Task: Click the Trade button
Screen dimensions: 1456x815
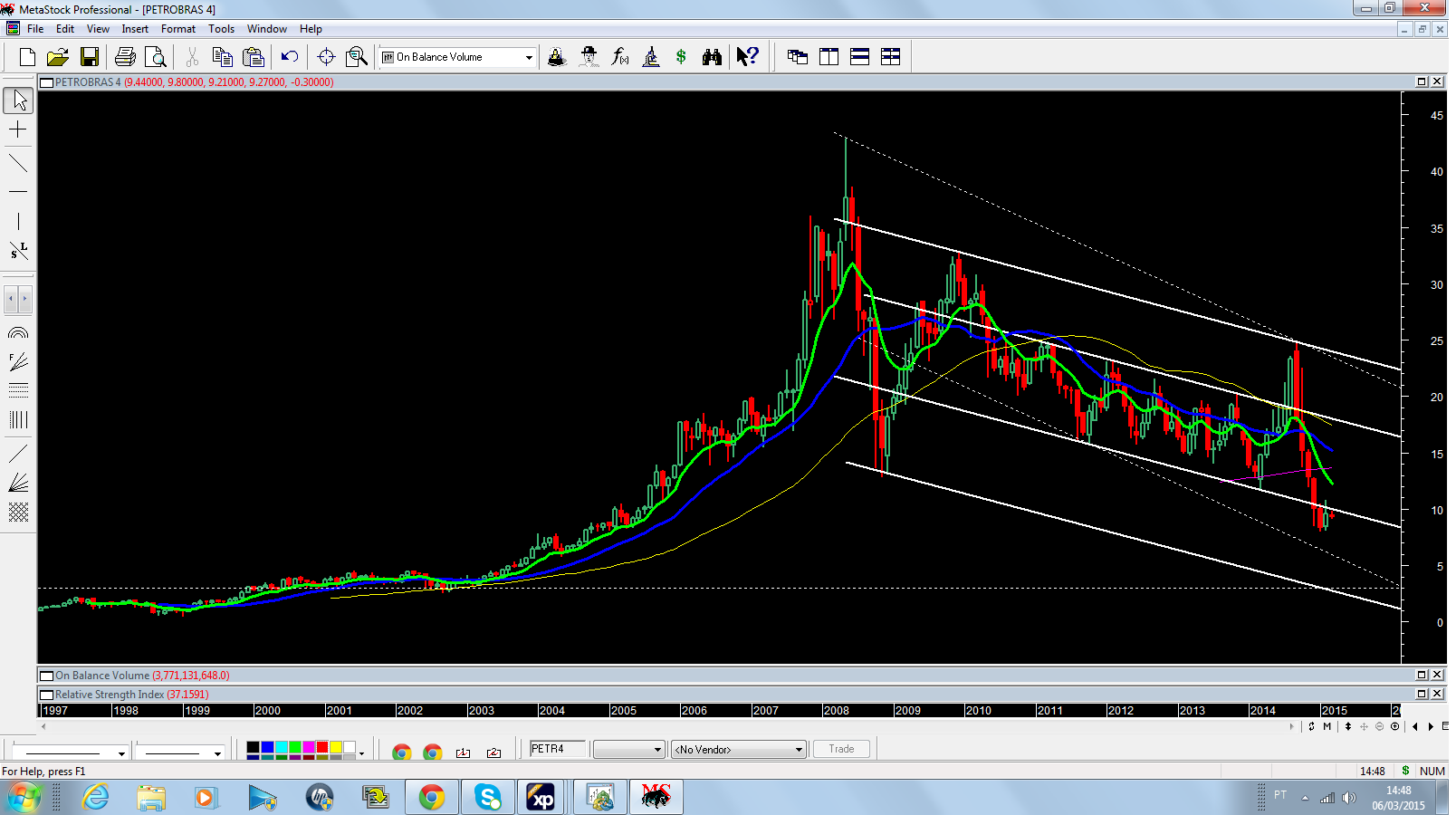Action: 841,749
